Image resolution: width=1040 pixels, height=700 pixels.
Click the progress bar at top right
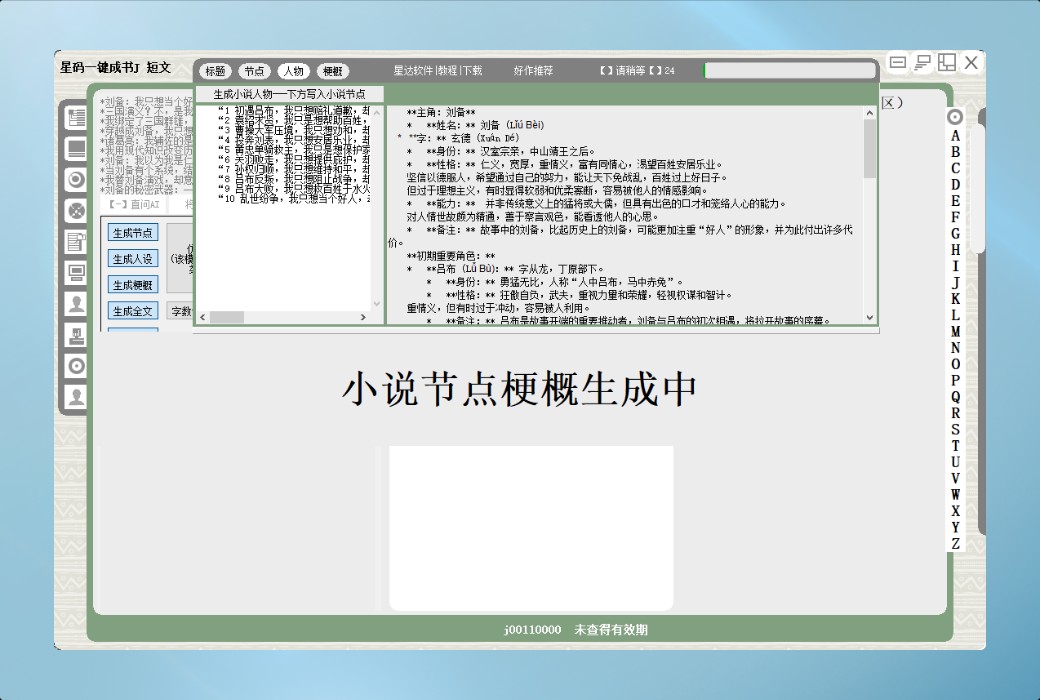point(789,70)
